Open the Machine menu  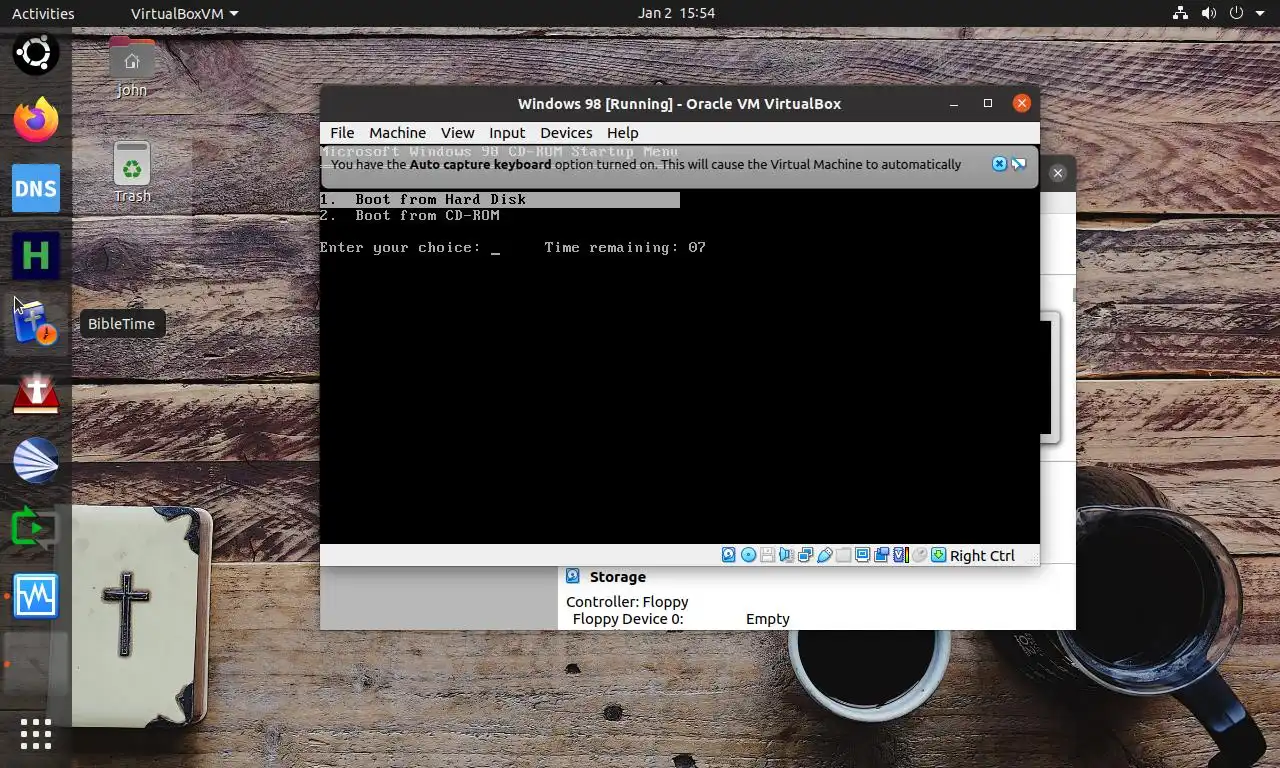397,133
